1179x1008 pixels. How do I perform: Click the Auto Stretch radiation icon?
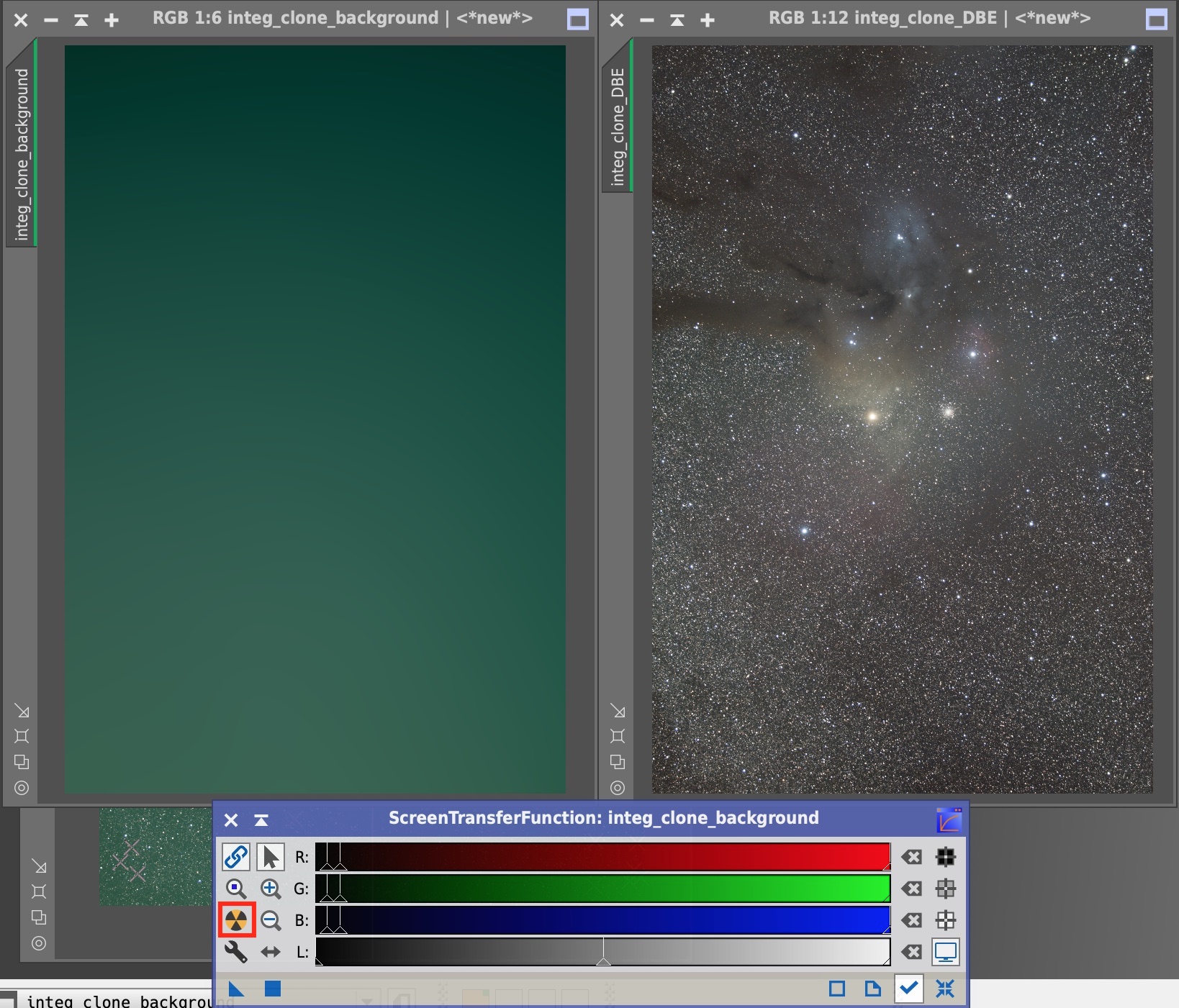(236, 920)
